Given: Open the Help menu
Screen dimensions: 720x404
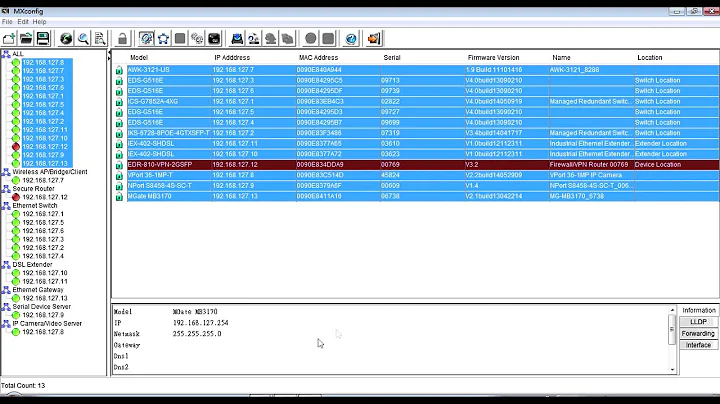Looking at the screenshot, I should (x=39, y=22).
